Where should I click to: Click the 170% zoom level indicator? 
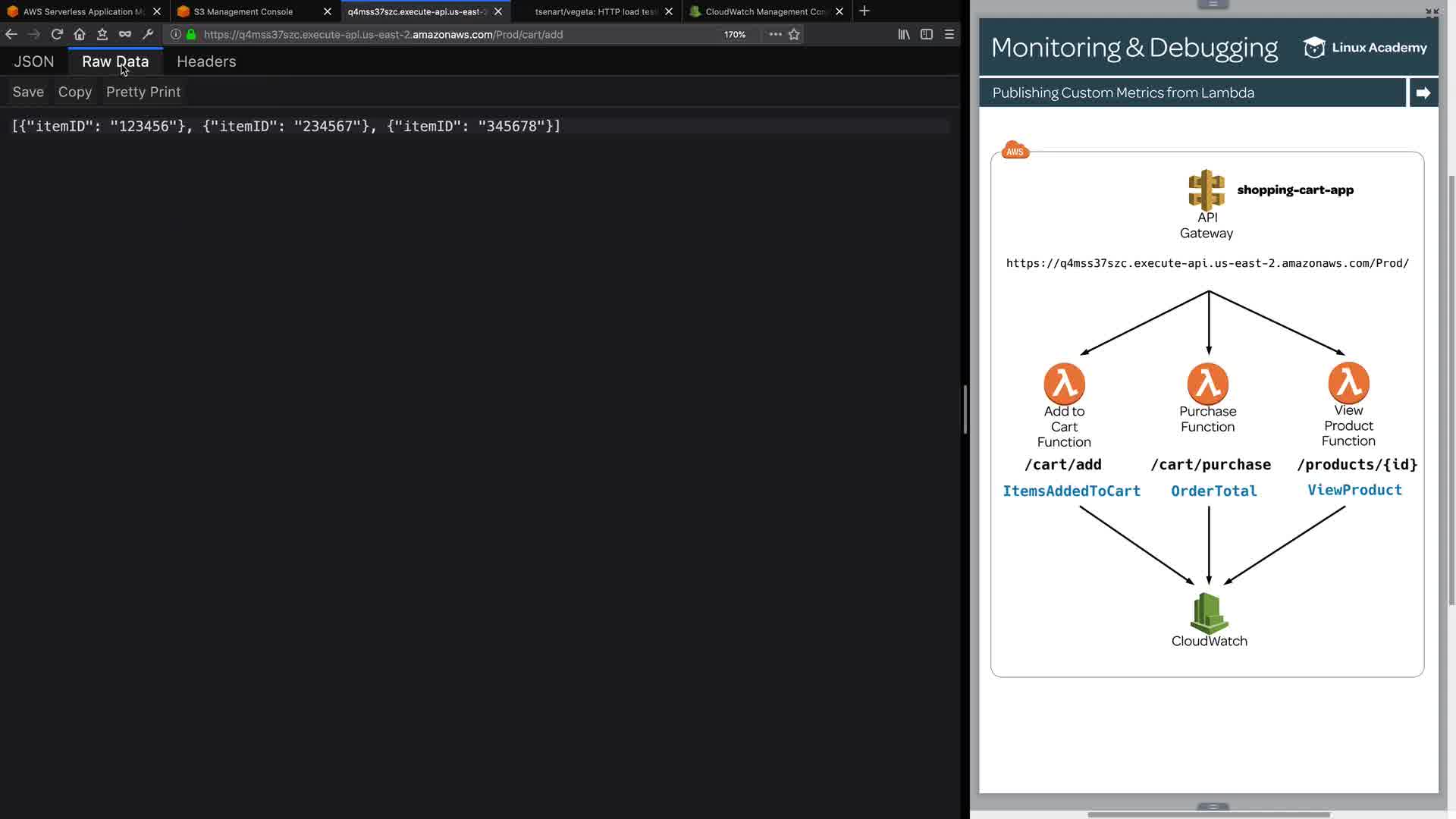click(x=734, y=34)
